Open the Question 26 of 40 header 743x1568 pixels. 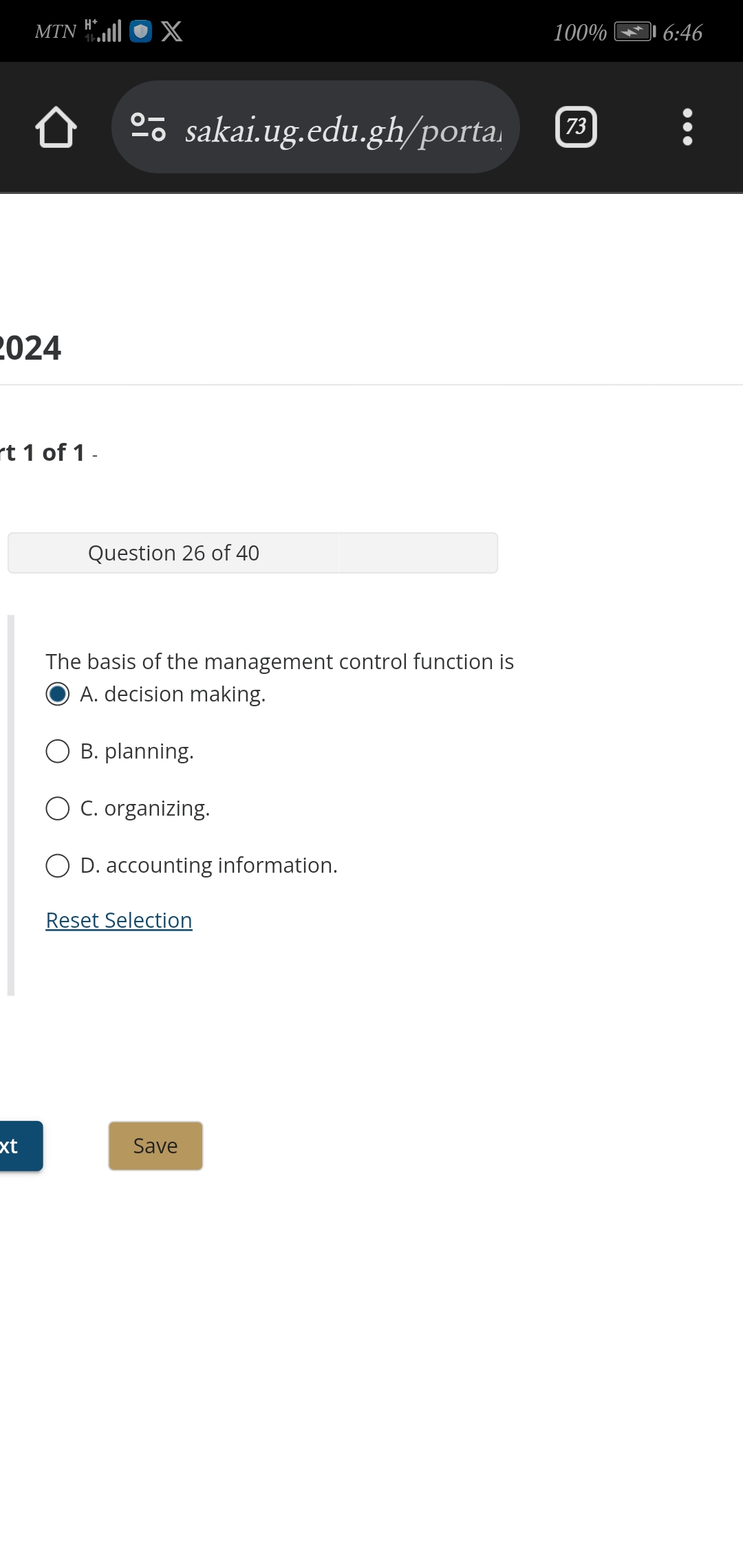[x=173, y=552]
